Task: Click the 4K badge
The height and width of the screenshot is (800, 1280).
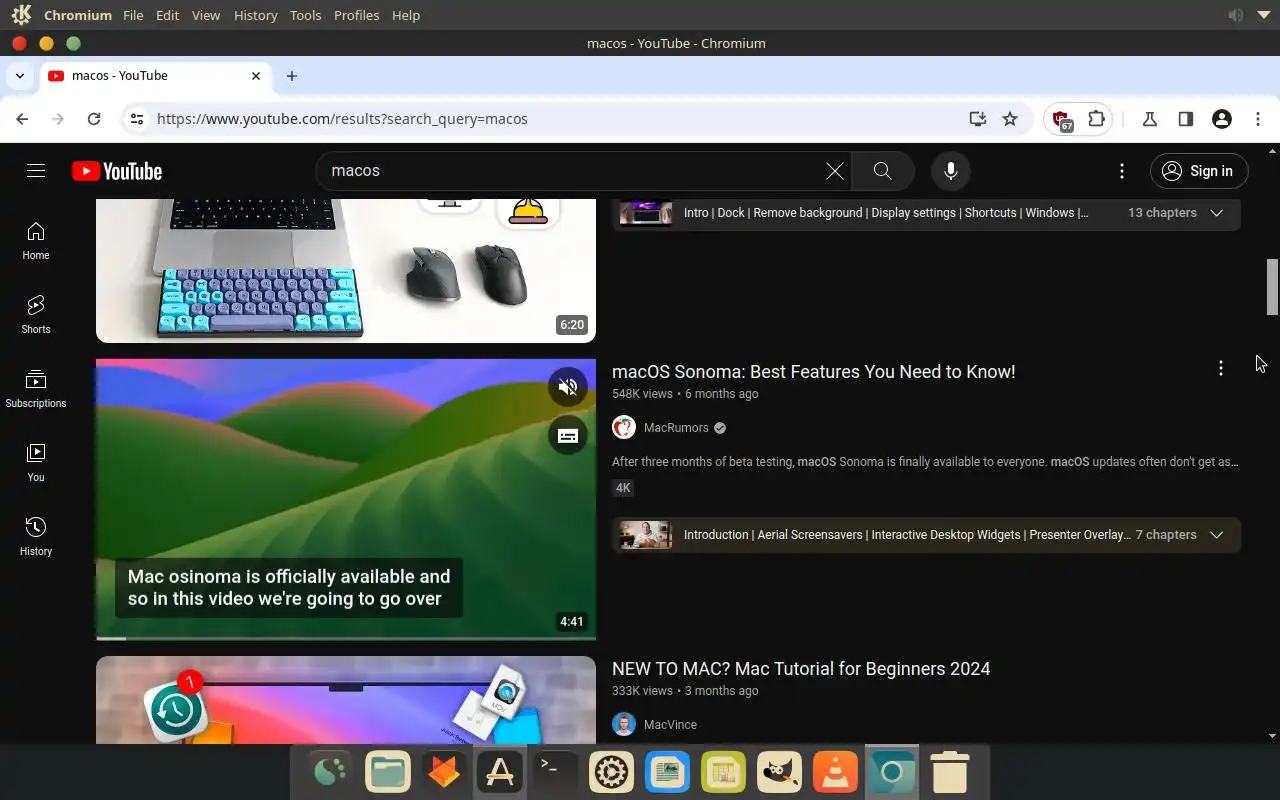Action: pyautogui.click(x=623, y=488)
